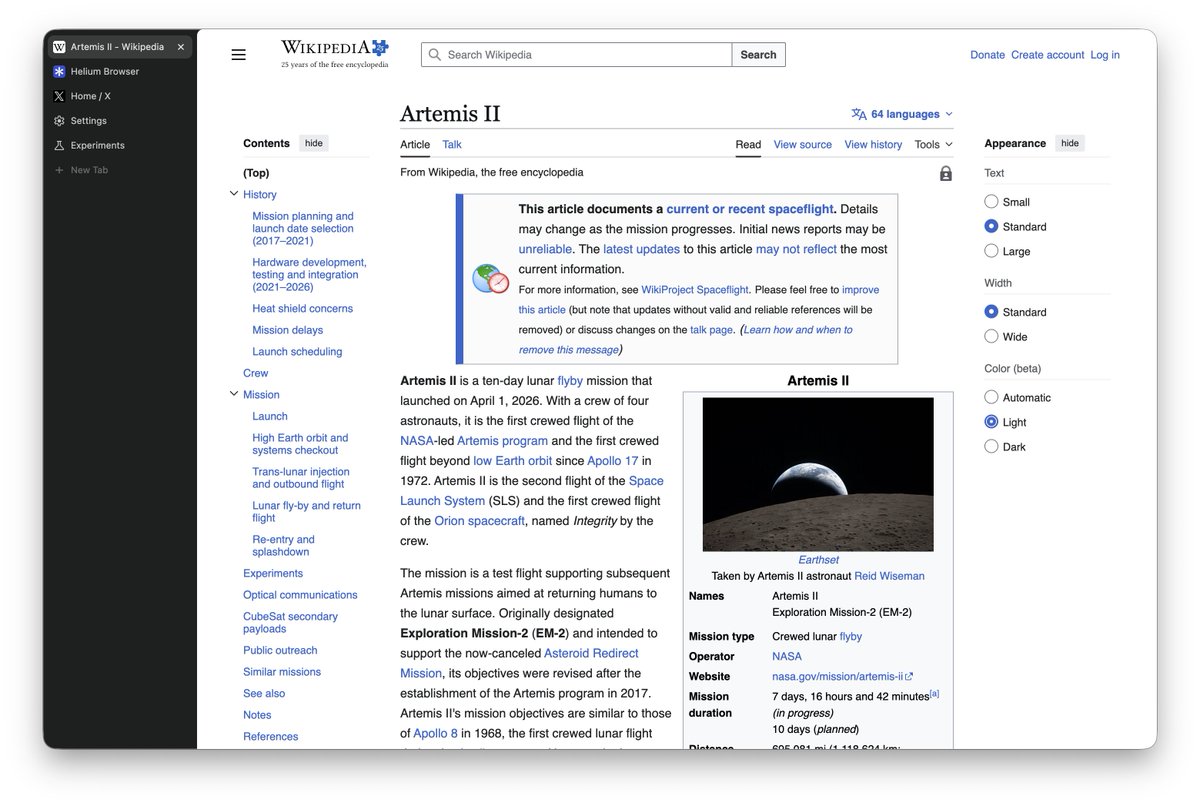Switch to the Talk tab
Image resolution: width=1200 pixels, height=806 pixels.
(x=452, y=145)
